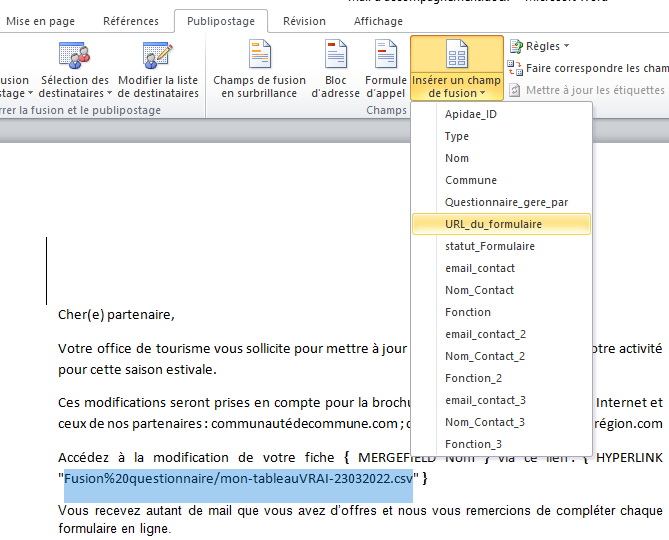Choose the Fonction merge field
669x540 pixels.
[501, 312]
